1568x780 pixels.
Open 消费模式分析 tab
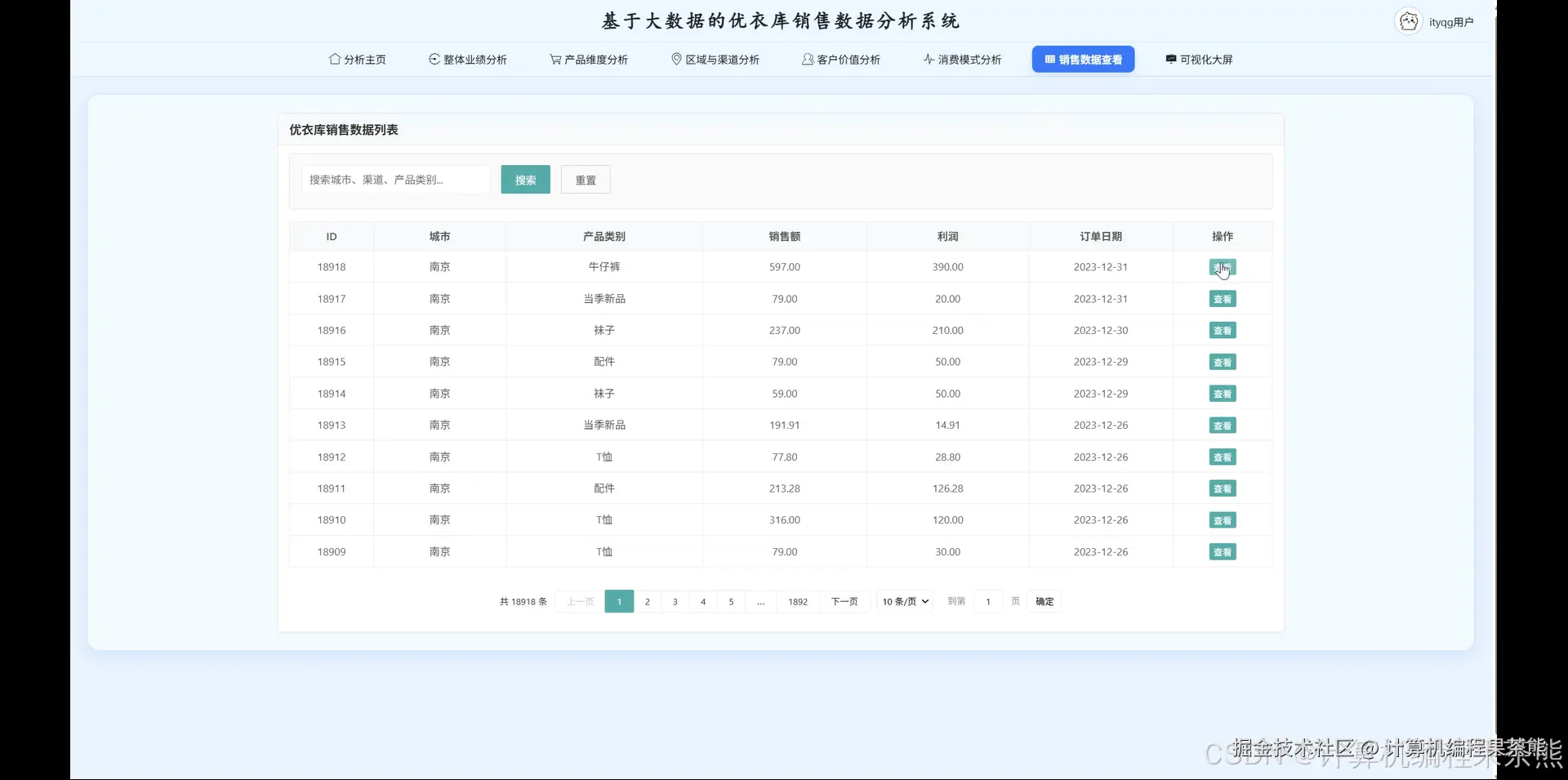(x=962, y=60)
